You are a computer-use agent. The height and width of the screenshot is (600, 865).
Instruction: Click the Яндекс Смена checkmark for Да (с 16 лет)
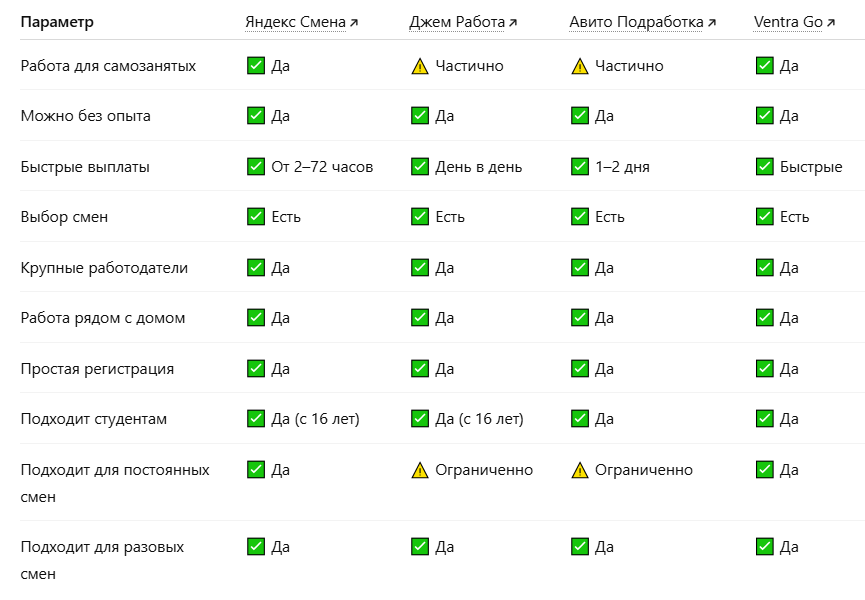pyautogui.click(x=256, y=419)
